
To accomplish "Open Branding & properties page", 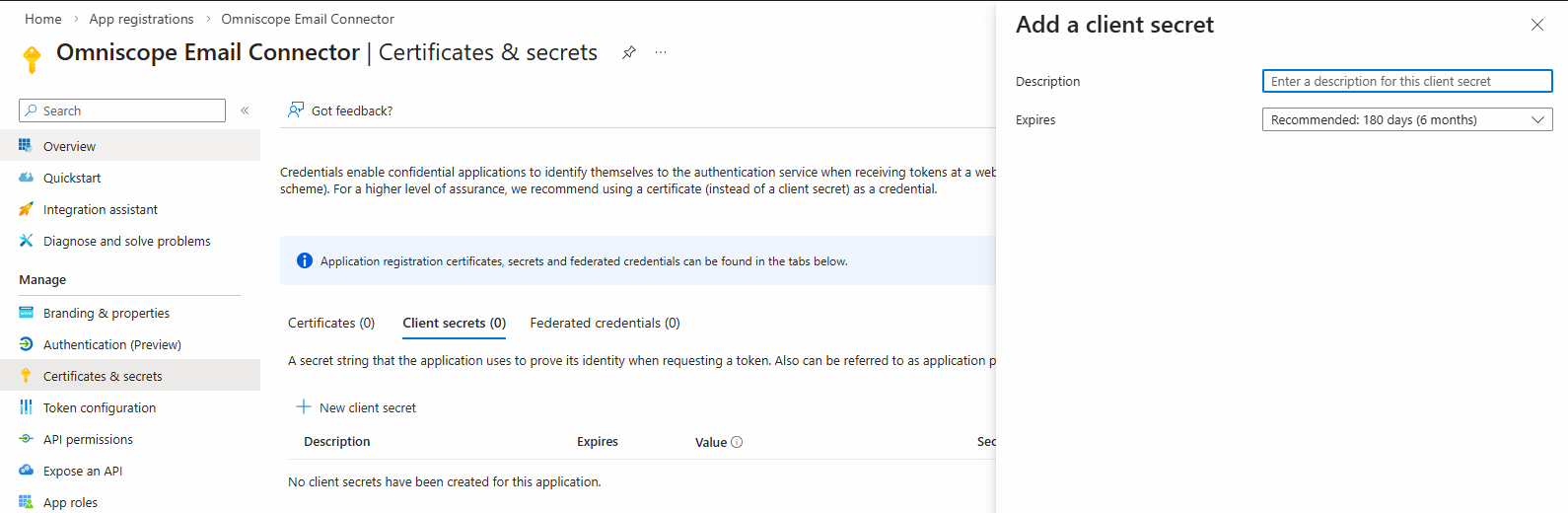I will tap(130, 313).
